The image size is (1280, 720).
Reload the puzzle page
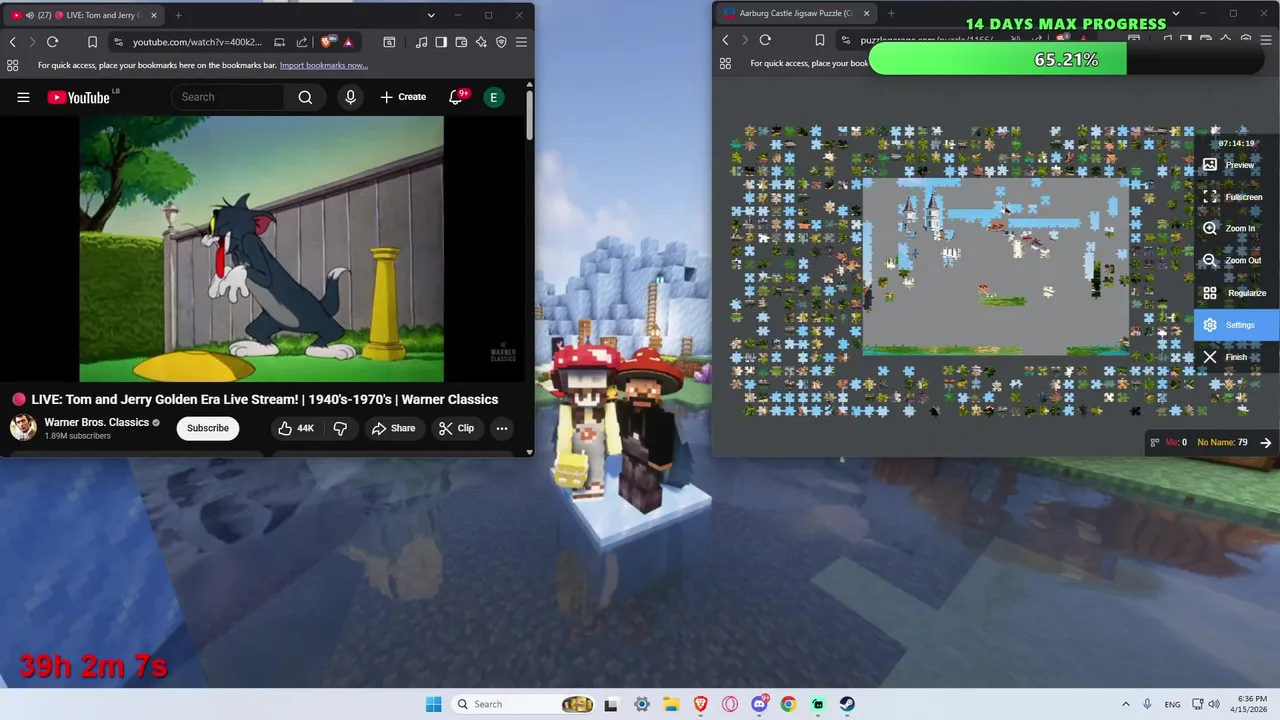[x=765, y=40]
